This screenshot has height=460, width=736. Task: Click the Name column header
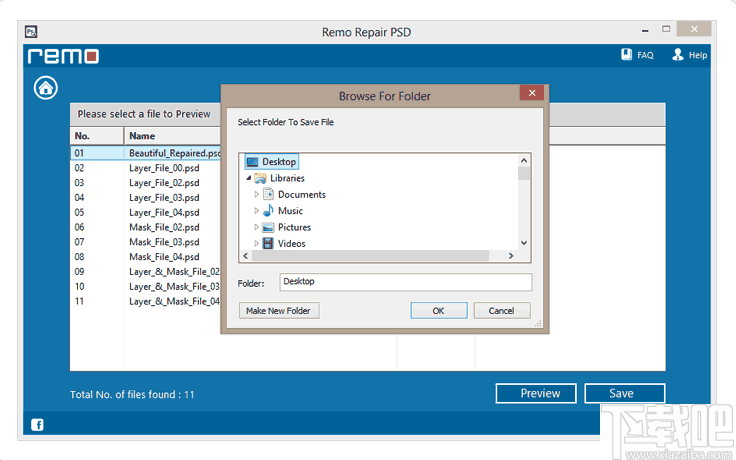(173, 136)
